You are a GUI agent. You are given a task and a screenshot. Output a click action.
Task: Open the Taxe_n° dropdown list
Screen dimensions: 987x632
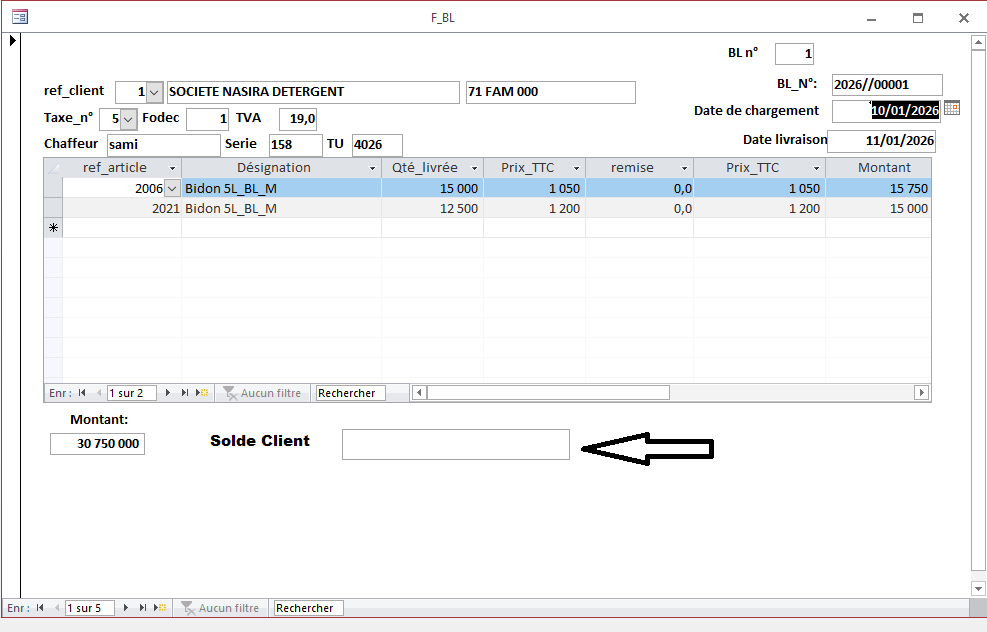point(128,119)
